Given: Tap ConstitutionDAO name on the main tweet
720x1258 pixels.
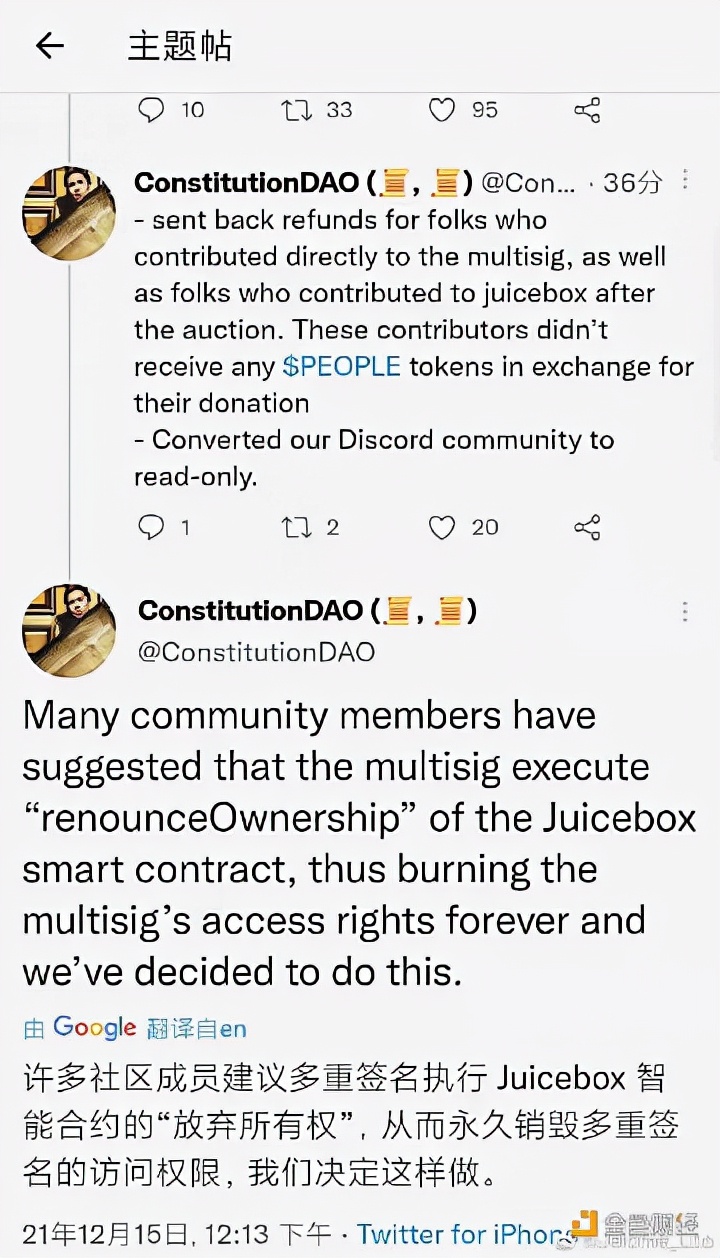Looking at the screenshot, I should pos(250,610).
